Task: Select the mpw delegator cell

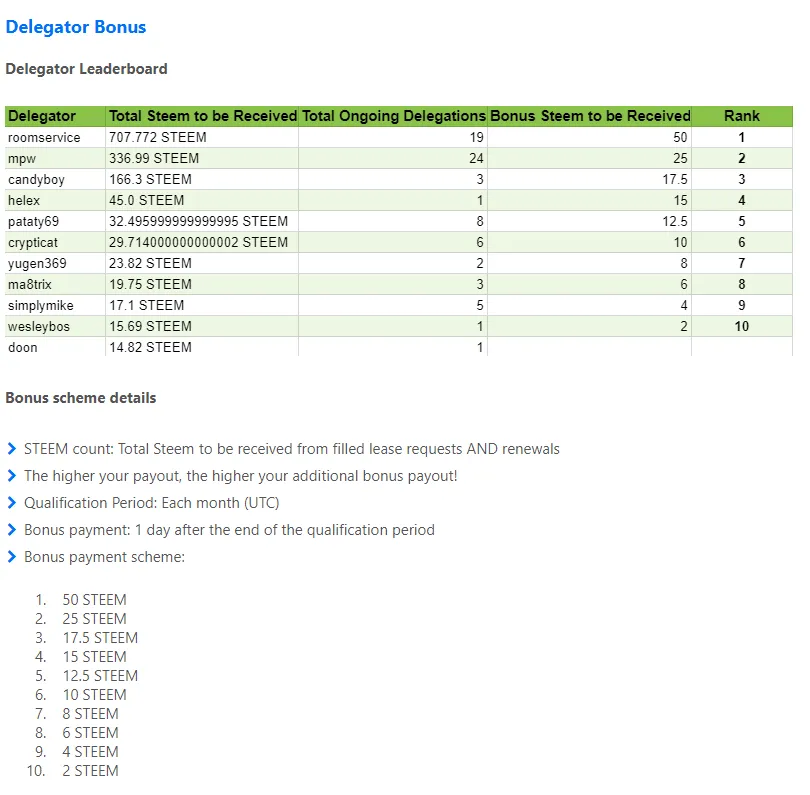Action: 55,159
